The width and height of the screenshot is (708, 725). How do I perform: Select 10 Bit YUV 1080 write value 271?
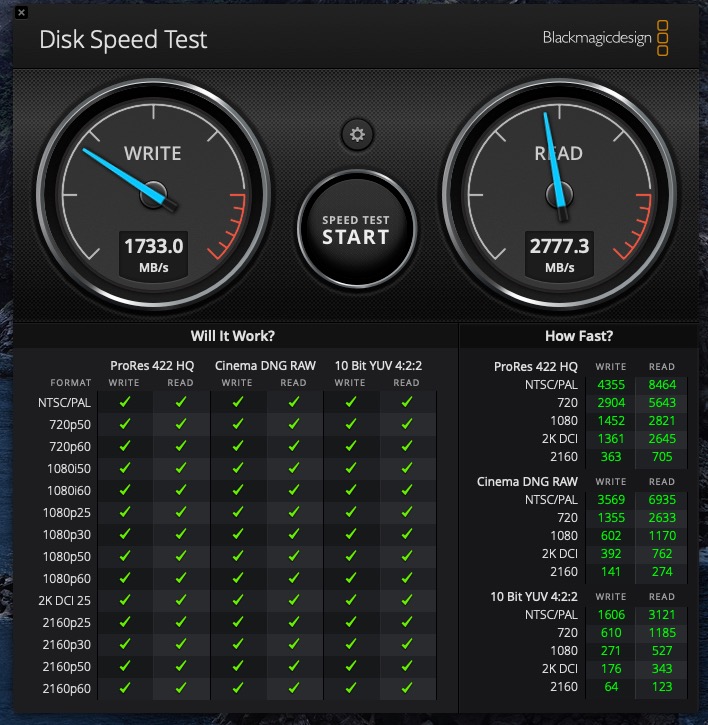pyautogui.click(x=611, y=651)
